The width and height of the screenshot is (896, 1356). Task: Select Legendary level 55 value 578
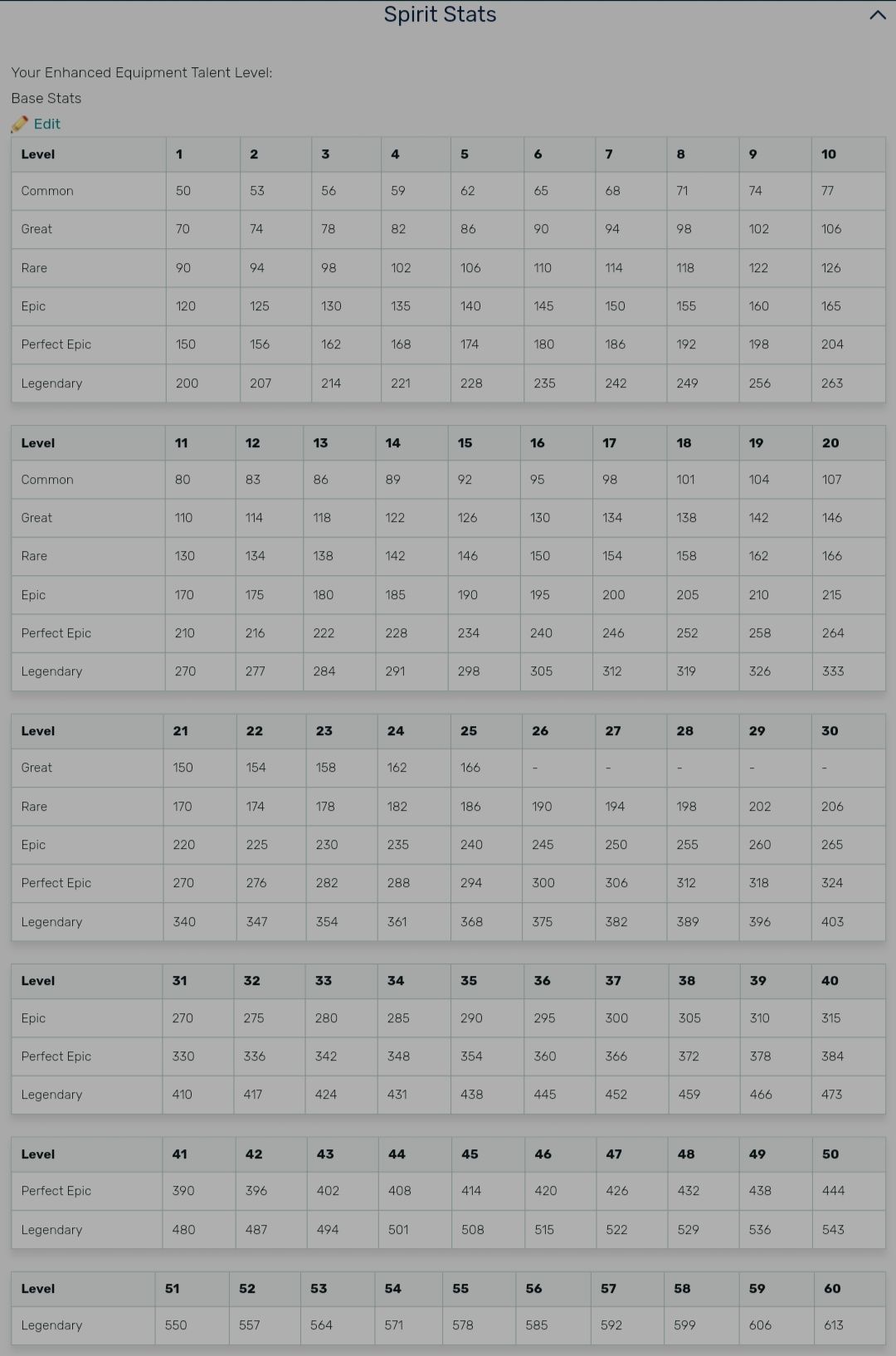pos(463,1325)
